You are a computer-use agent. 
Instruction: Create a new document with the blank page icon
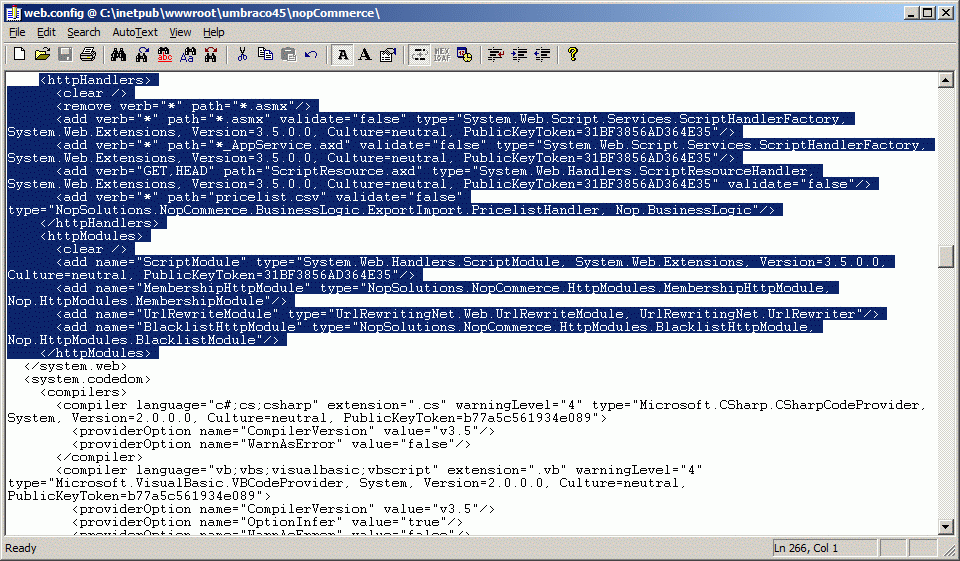point(19,55)
